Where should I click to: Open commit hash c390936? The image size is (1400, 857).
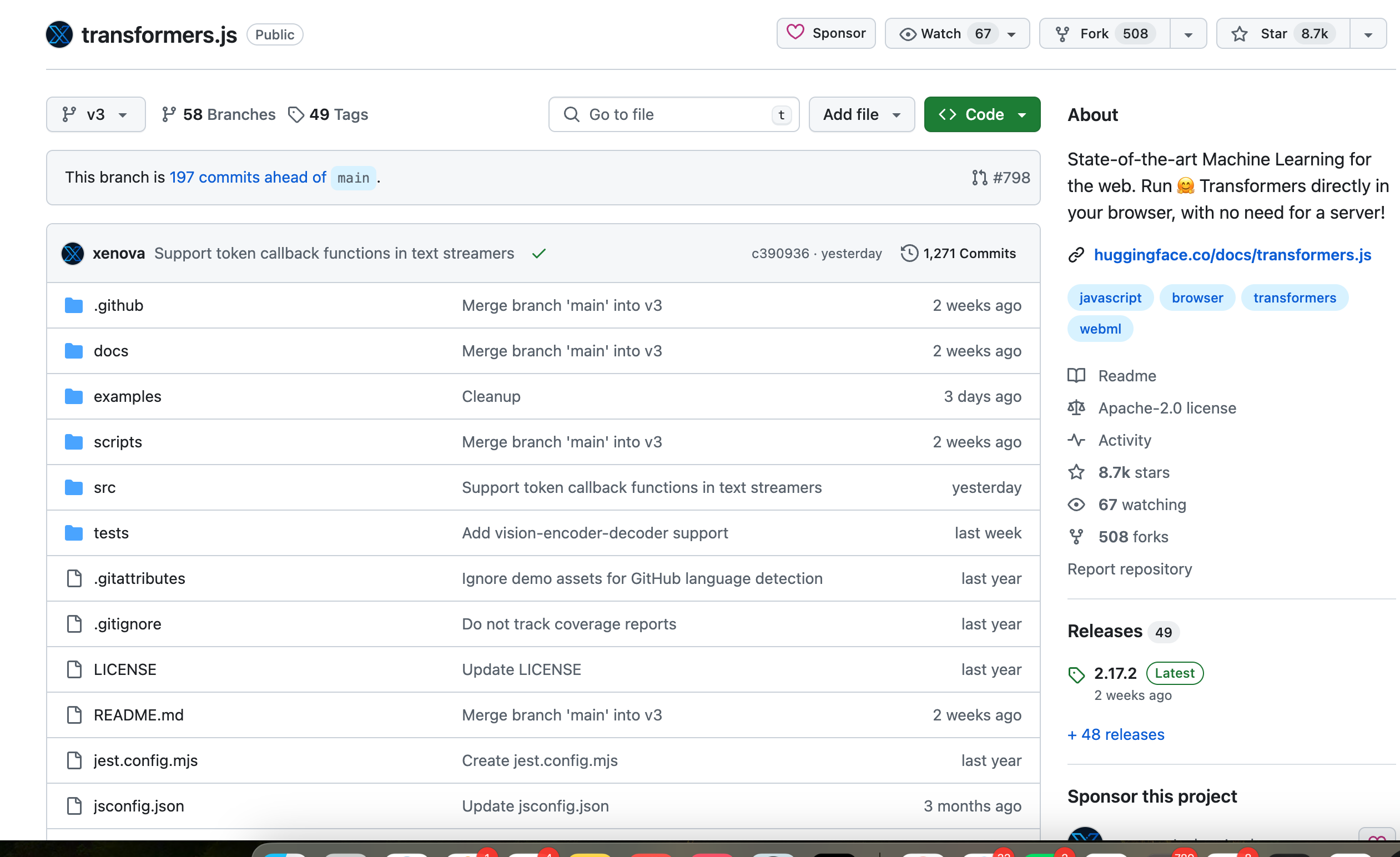coord(780,254)
